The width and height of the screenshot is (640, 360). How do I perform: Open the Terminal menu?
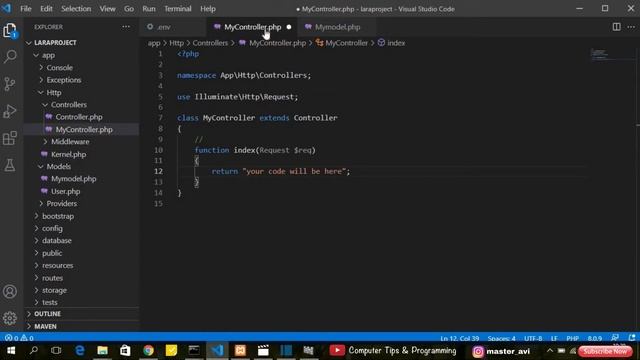[x=178, y=9]
